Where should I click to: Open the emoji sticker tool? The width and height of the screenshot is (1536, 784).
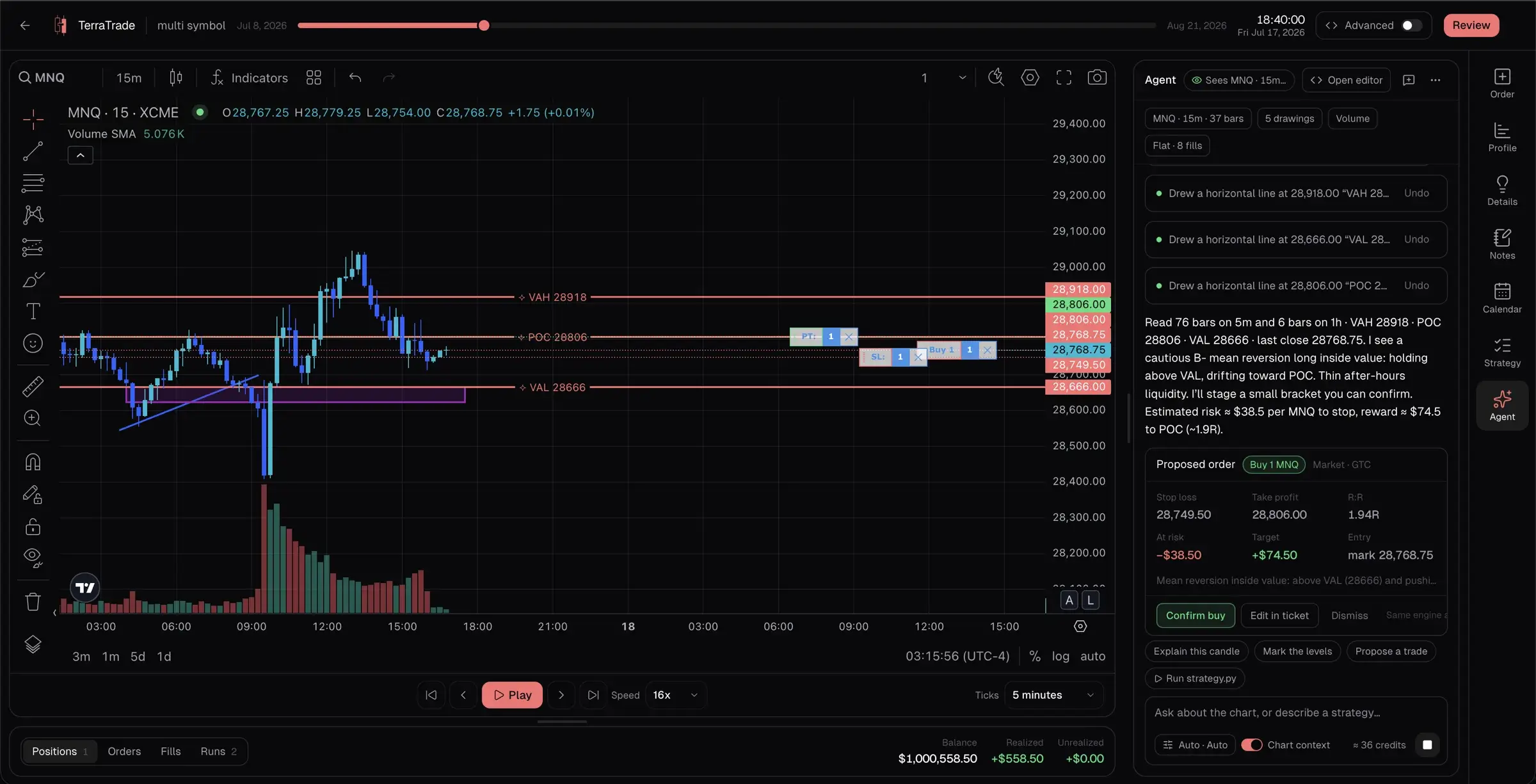pos(33,344)
